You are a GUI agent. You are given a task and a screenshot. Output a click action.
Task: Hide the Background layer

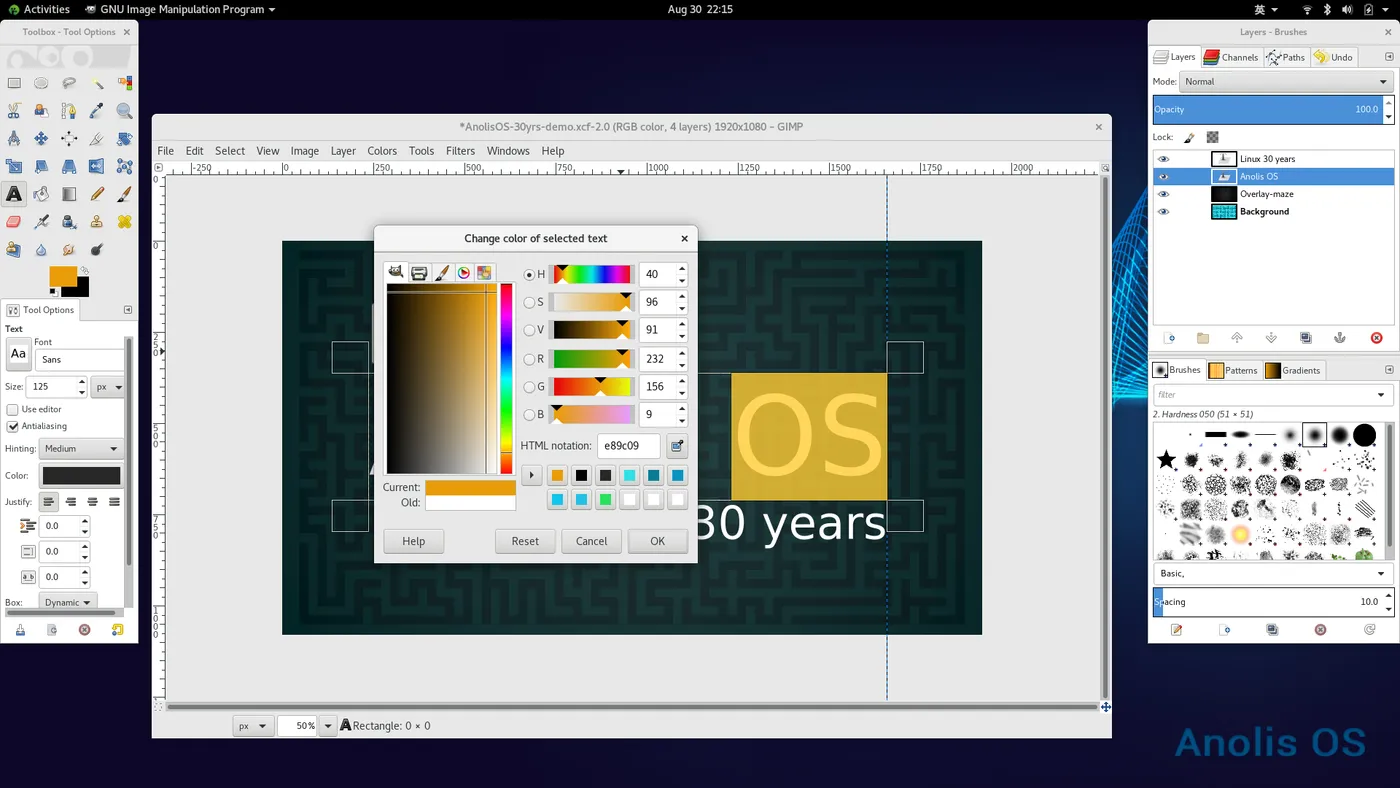click(x=1163, y=212)
